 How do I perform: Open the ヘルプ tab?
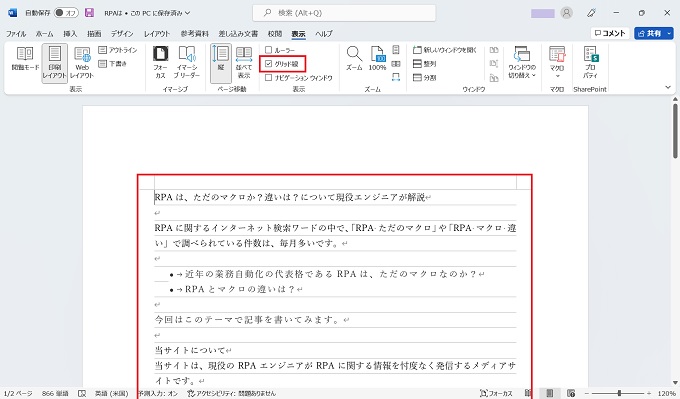(324, 33)
